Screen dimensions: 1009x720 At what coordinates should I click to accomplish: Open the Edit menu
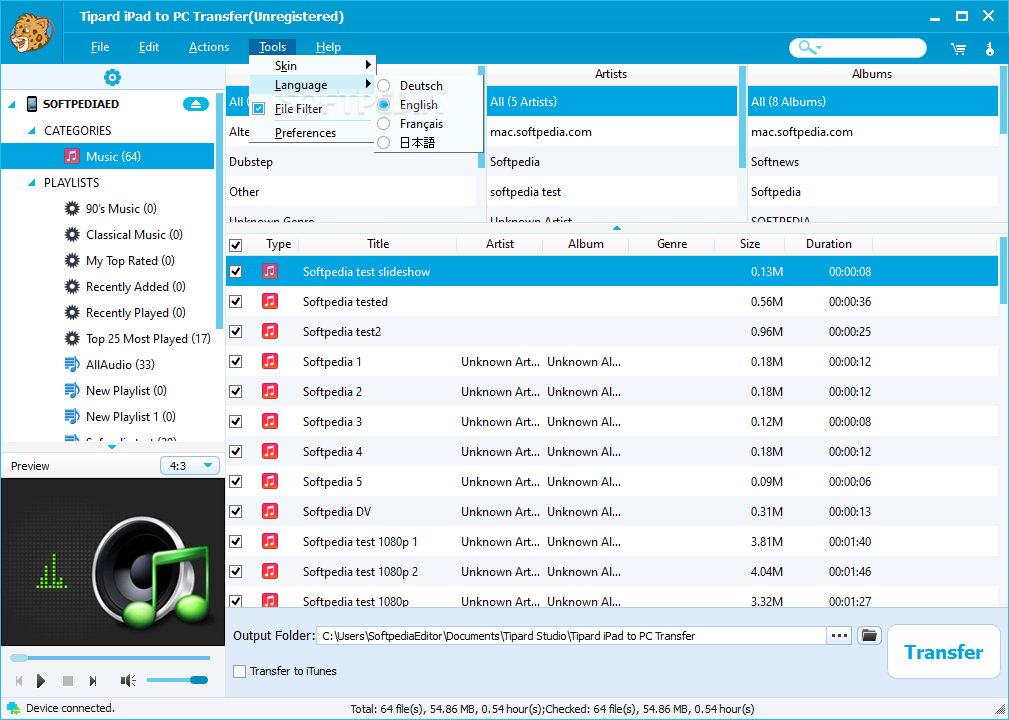click(x=149, y=47)
